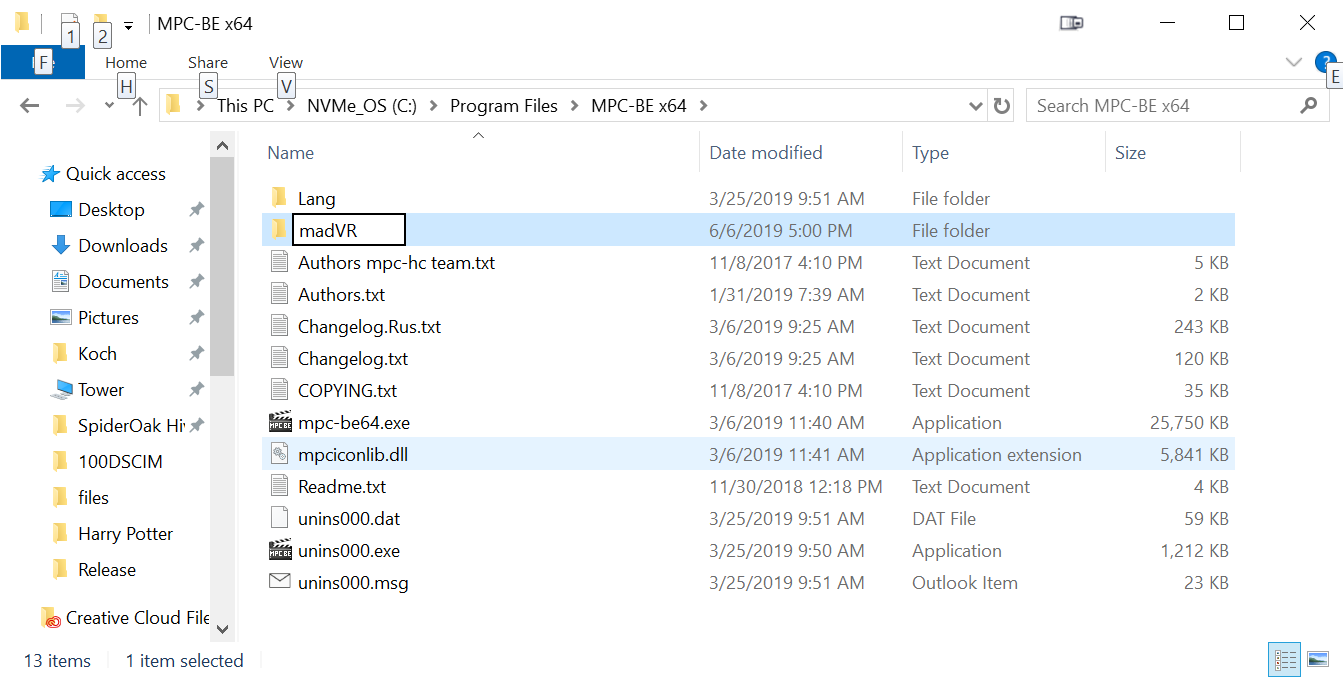The image size is (1343, 678).
Task: Open the File ribbon tab
Action: point(43,62)
